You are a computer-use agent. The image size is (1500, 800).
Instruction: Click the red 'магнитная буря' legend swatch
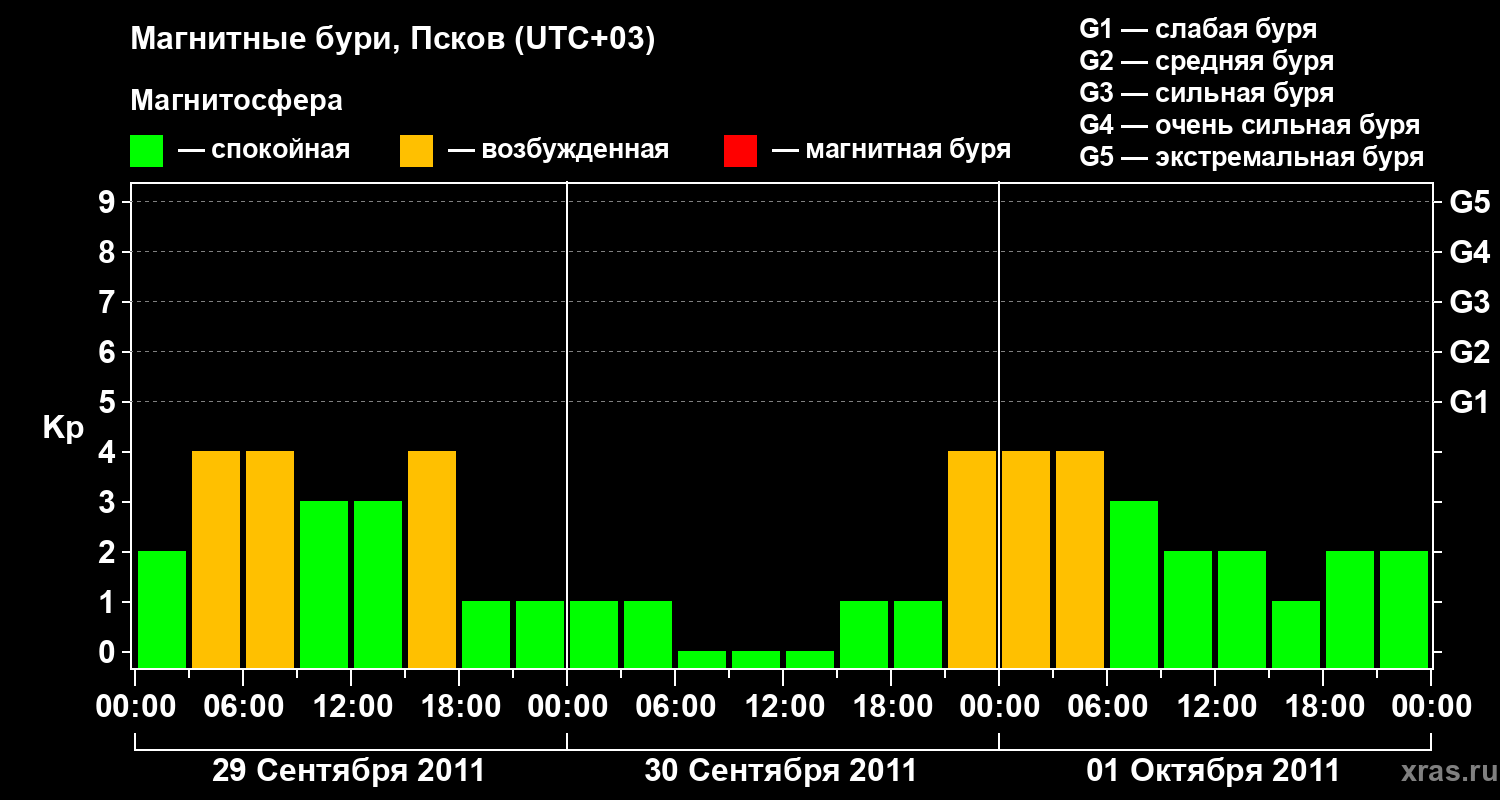(740, 151)
